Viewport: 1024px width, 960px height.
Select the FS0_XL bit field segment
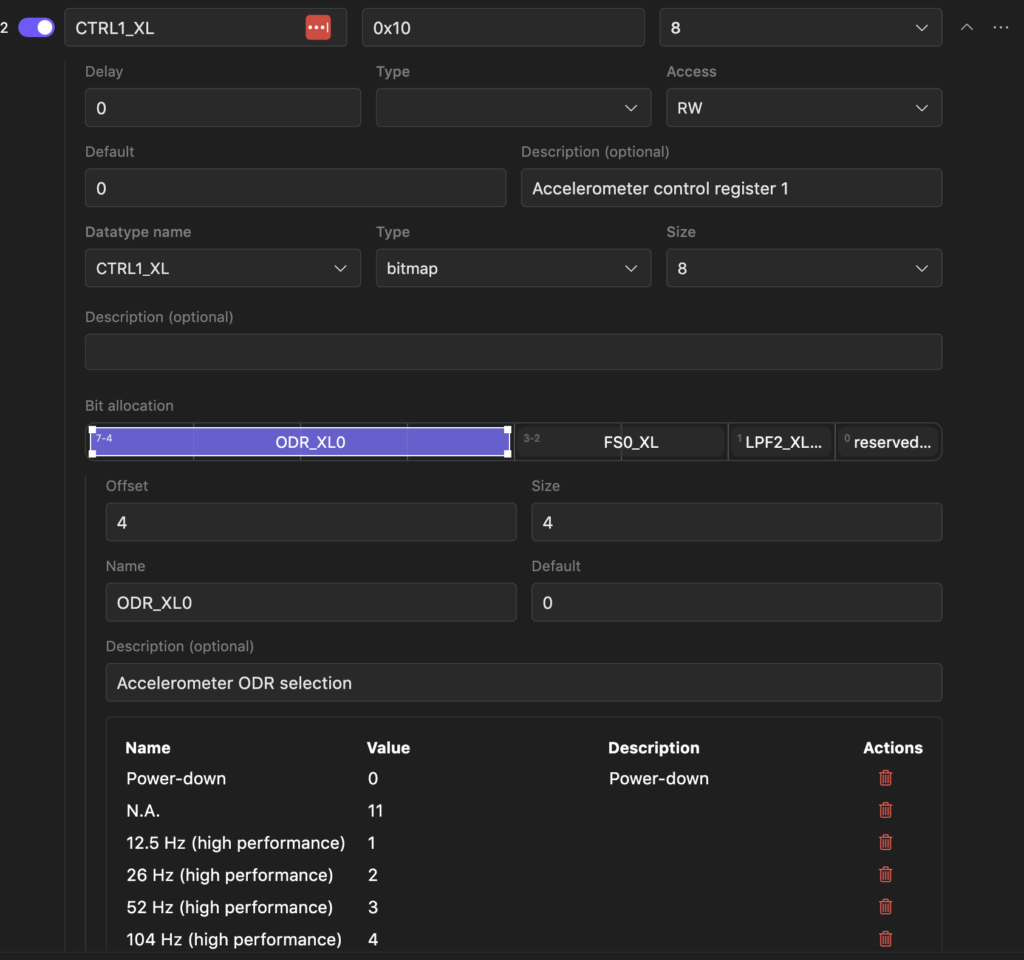(621, 442)
